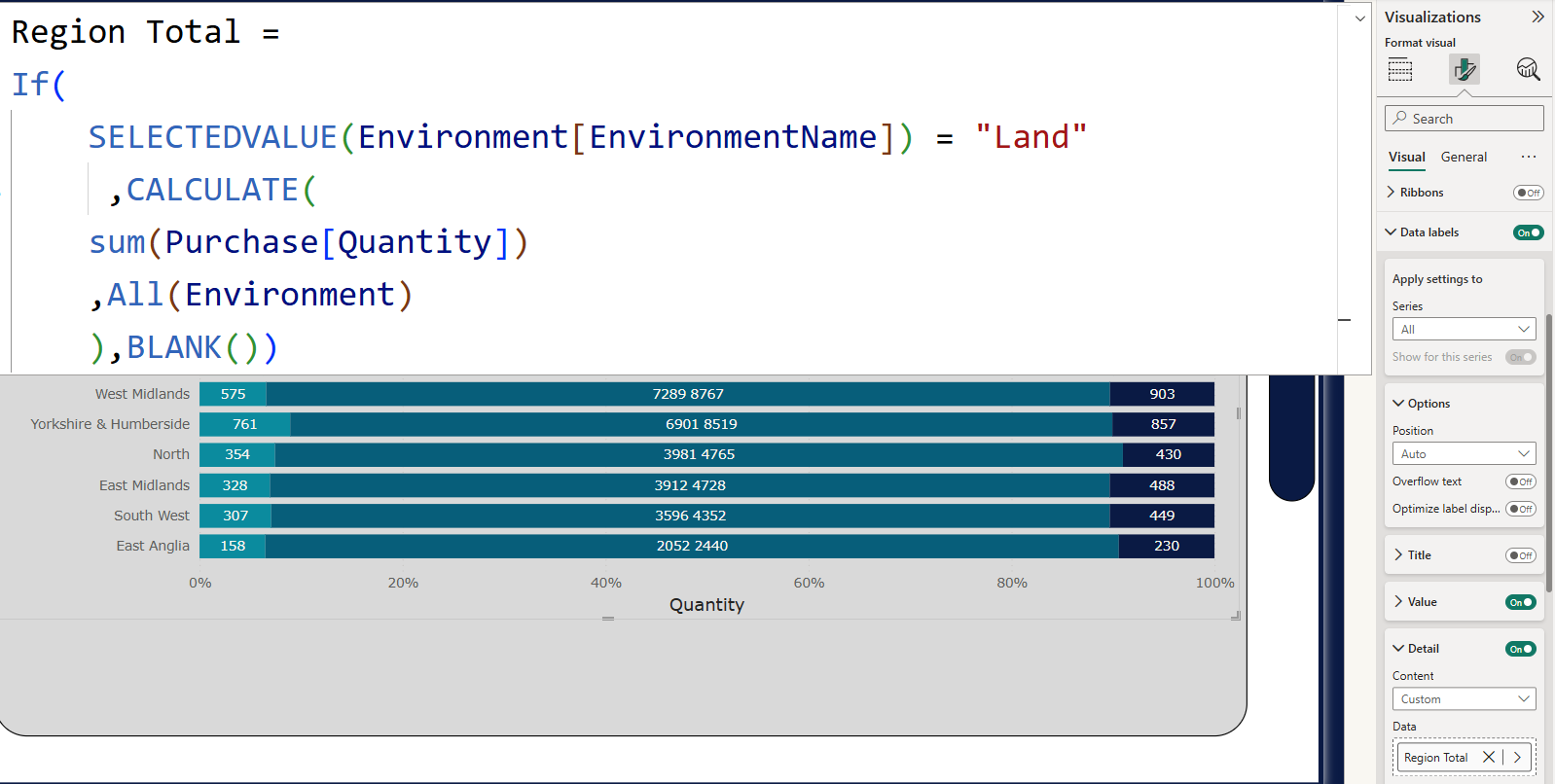Select the Format visual paintbrush icon

tap(1465, 69)
